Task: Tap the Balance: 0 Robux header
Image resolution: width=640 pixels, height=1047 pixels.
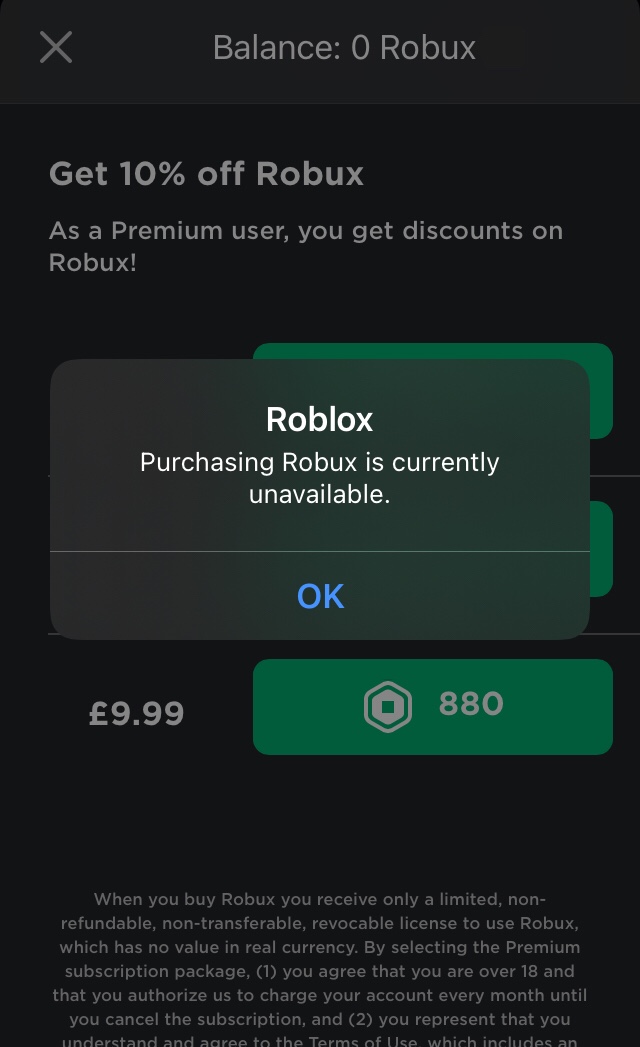Action: [x=344, y=47]
